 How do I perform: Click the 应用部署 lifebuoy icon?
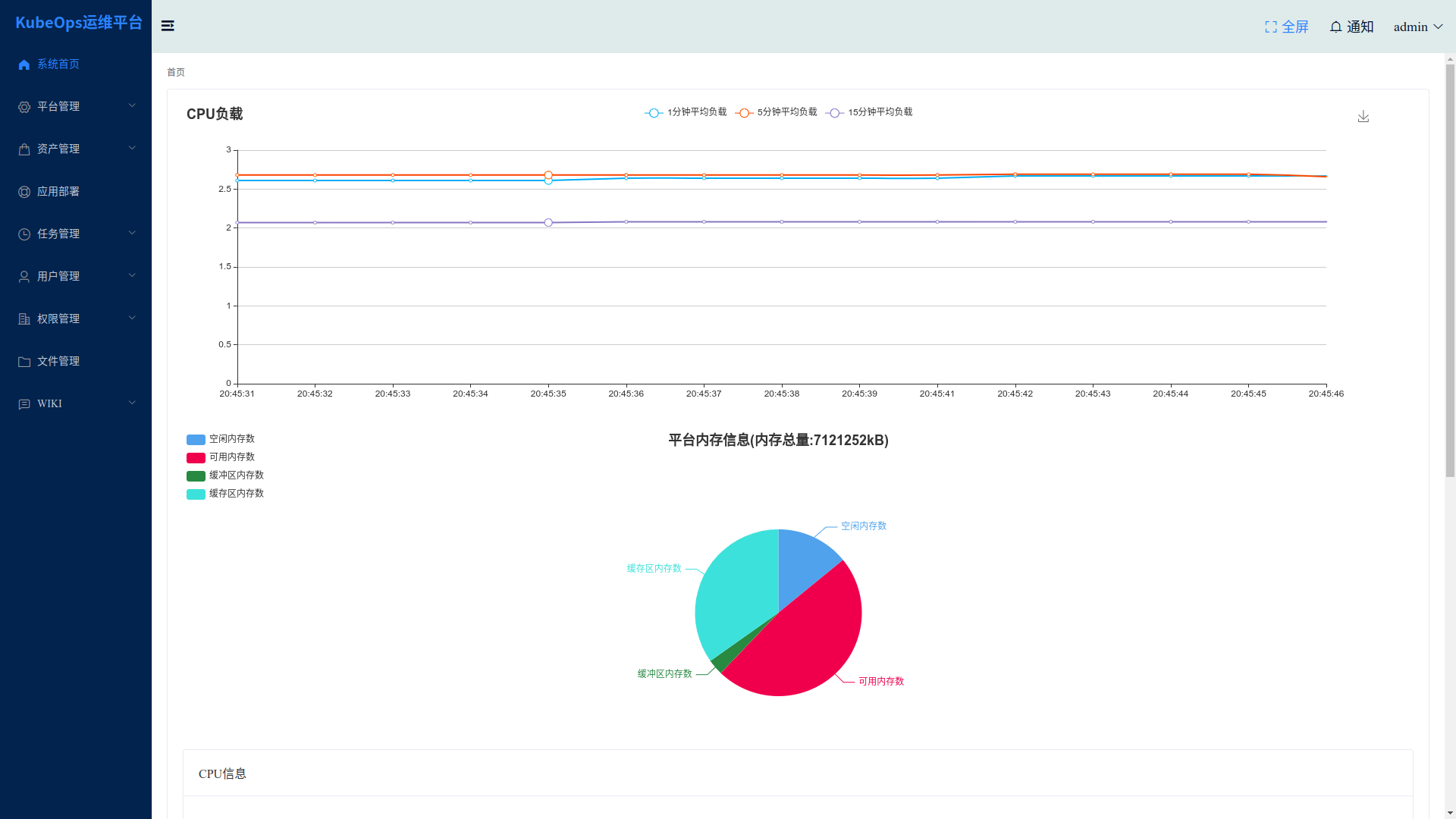[x=24, y=192]
